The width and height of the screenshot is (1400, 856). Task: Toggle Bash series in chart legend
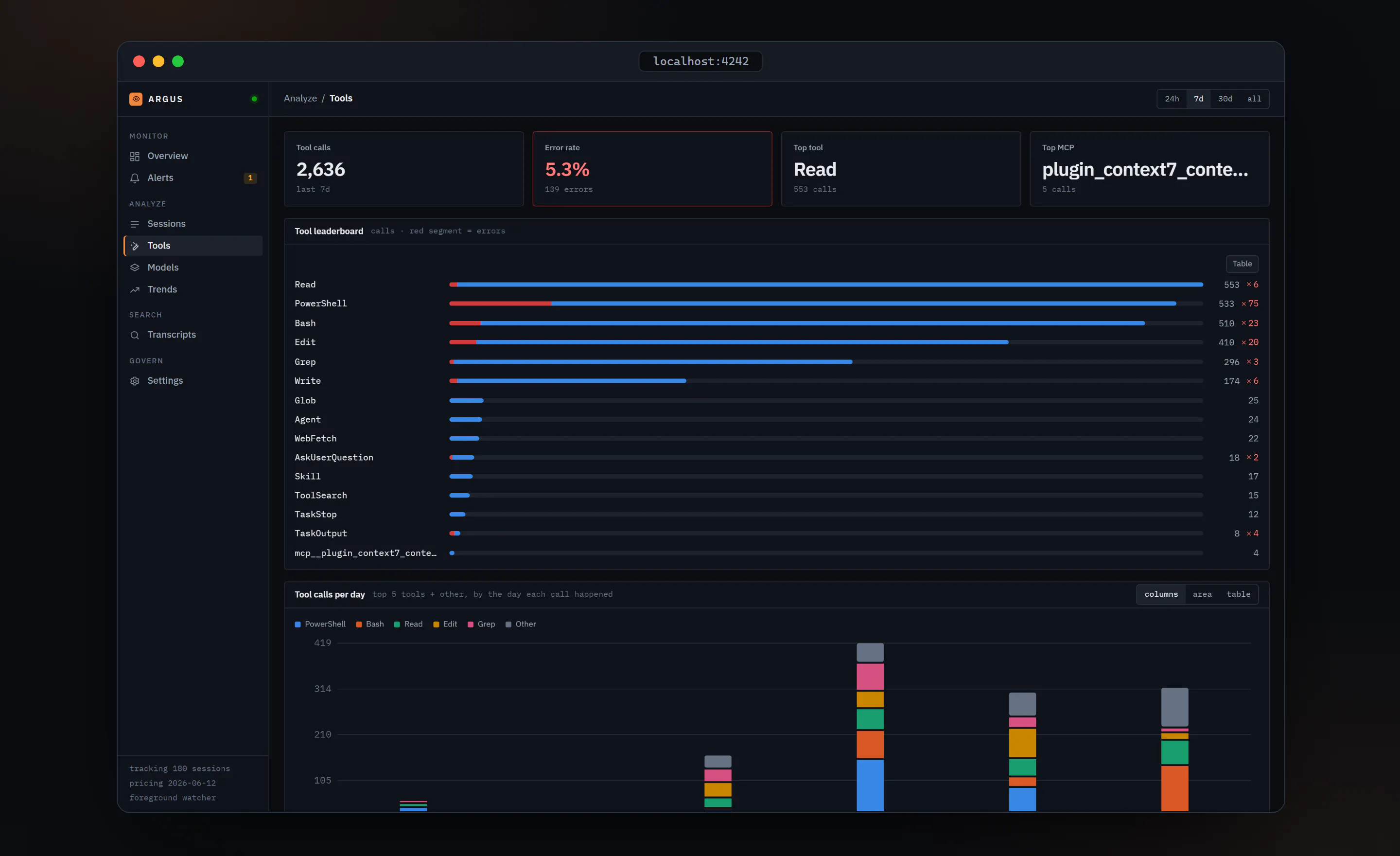pos(370,624)
